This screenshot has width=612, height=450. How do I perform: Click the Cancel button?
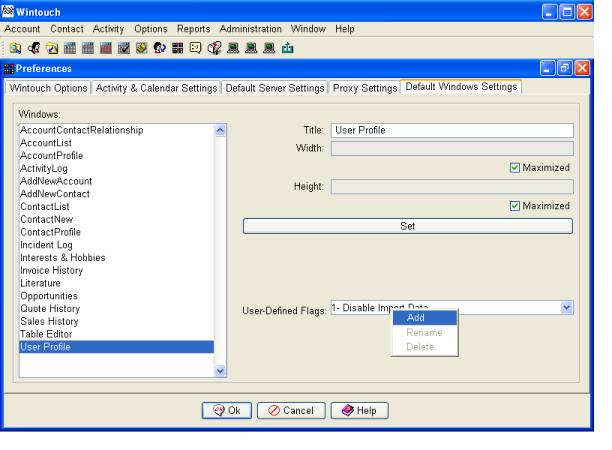tap(291, 411)
